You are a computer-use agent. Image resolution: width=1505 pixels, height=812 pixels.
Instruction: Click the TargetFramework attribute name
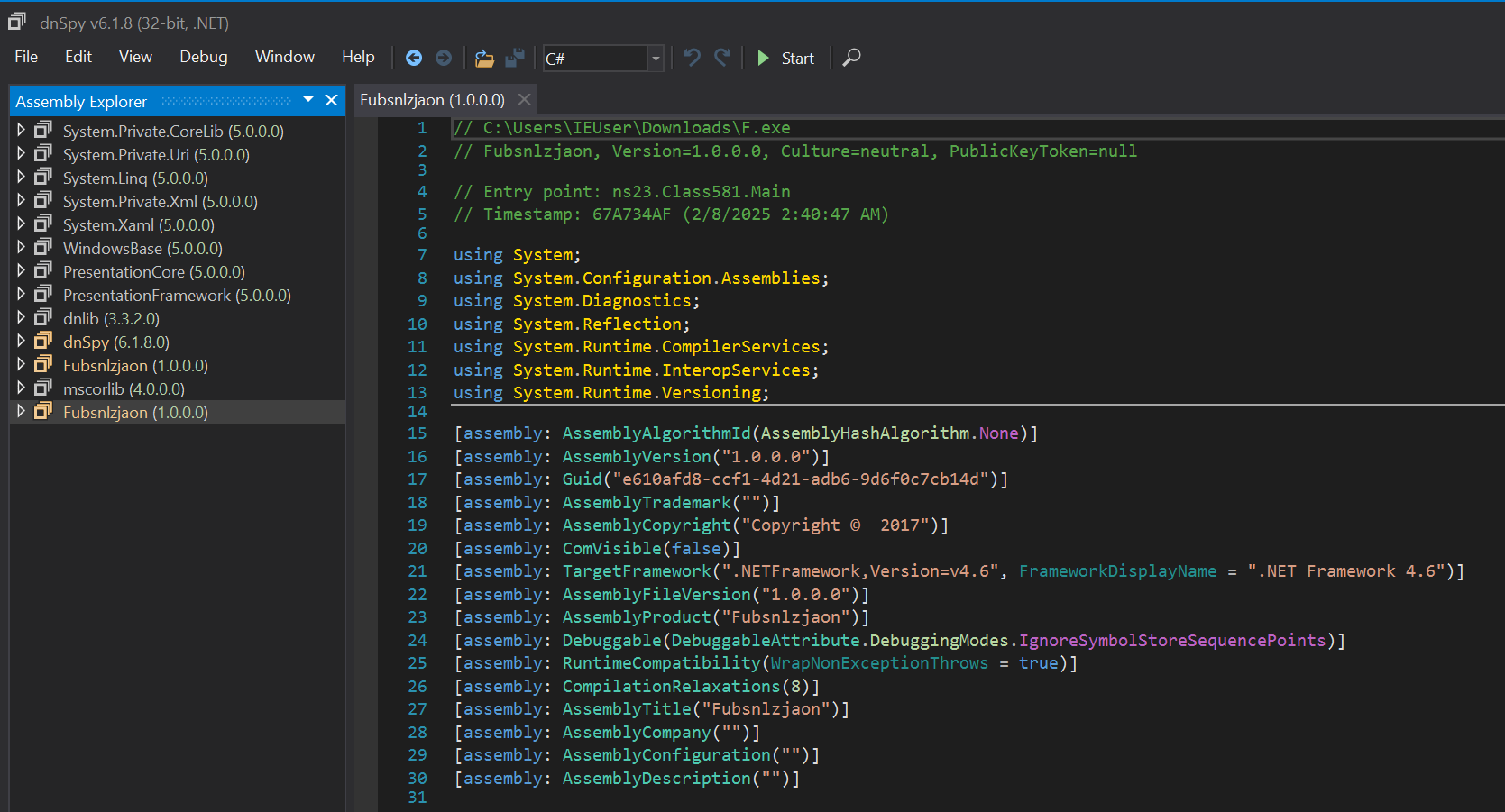pos(637,571)
